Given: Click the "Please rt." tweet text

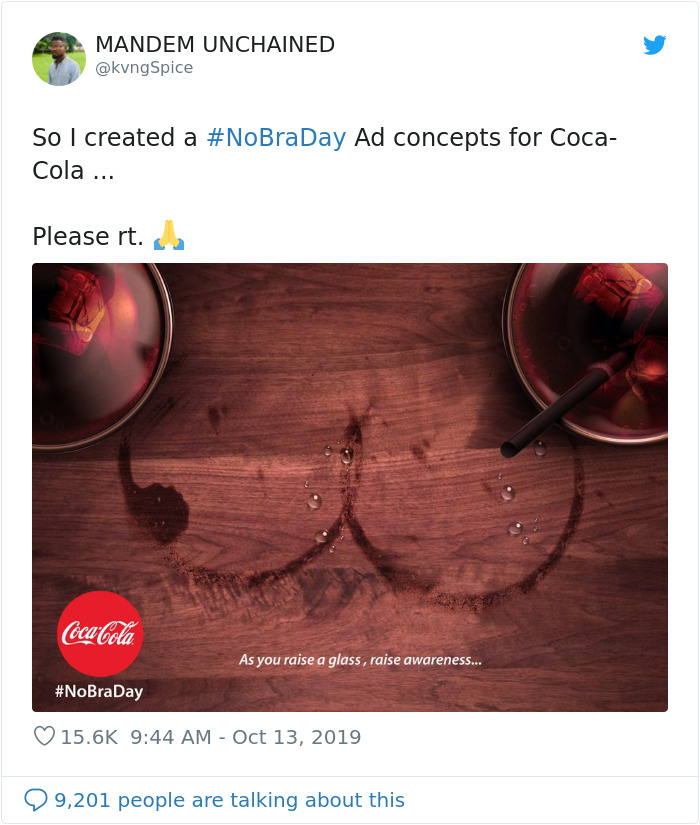Looking at the screenshot, I should [x=88, y=237].
